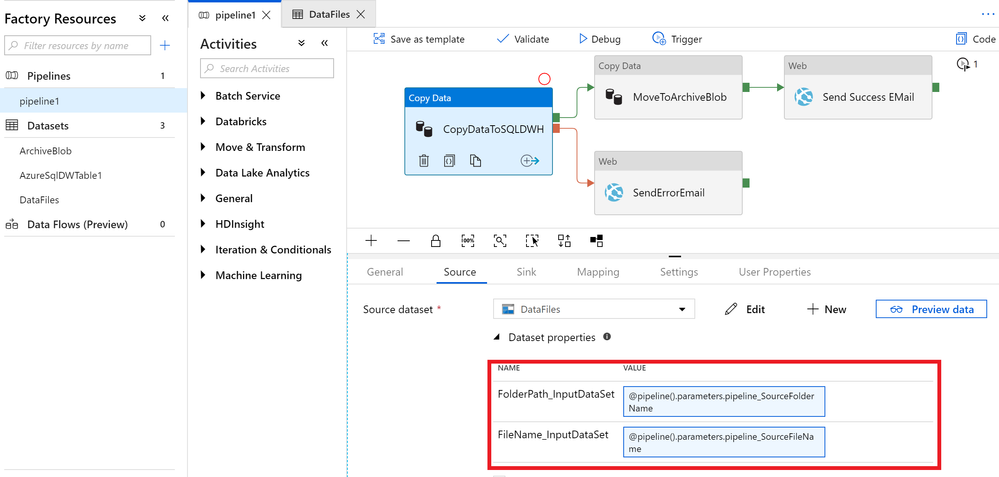Open the ArchiveBlob dataset
Viewport: 999px width, 477px height.
point(46,151)
